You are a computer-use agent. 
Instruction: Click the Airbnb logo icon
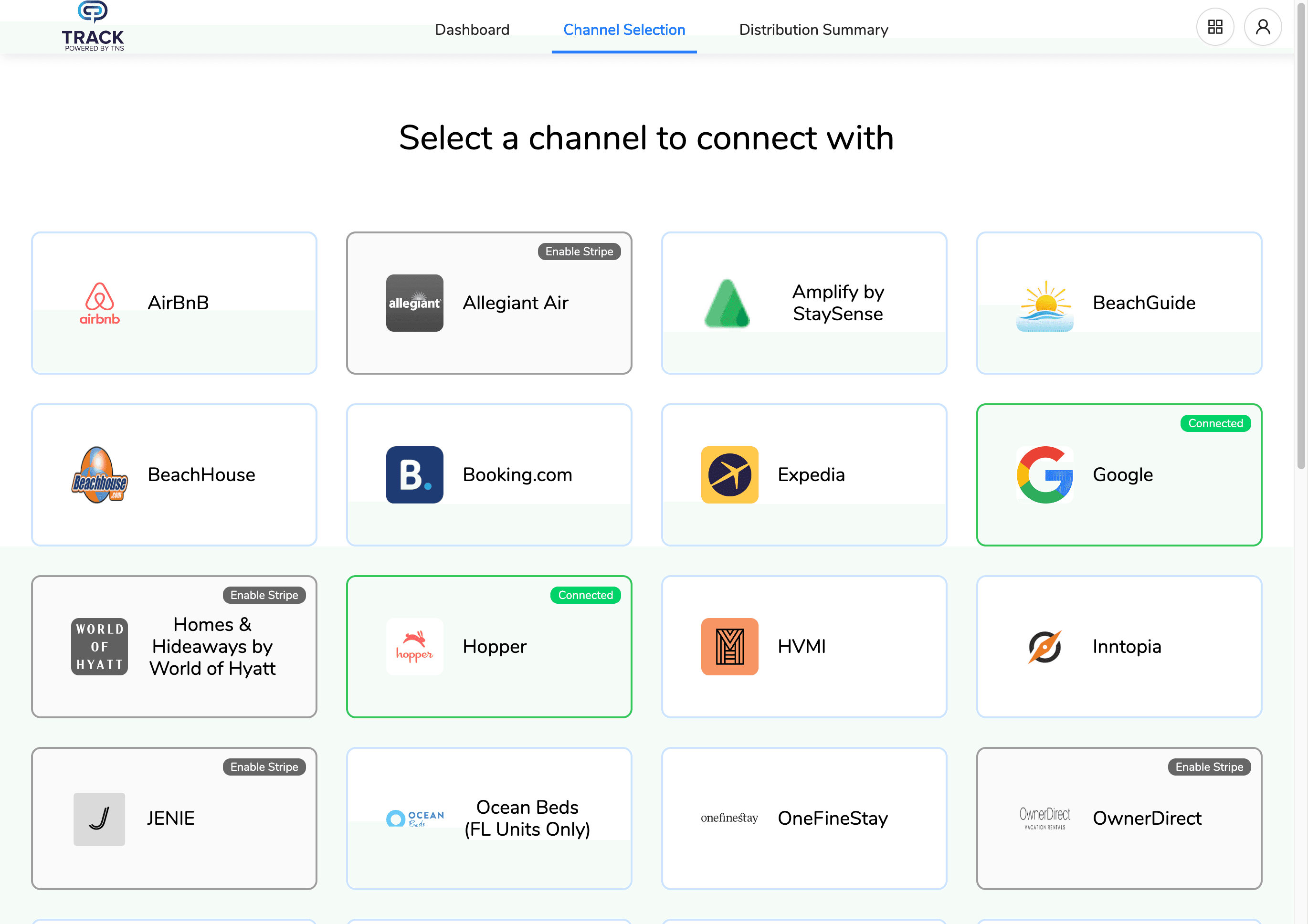click(x=100, y=303)
